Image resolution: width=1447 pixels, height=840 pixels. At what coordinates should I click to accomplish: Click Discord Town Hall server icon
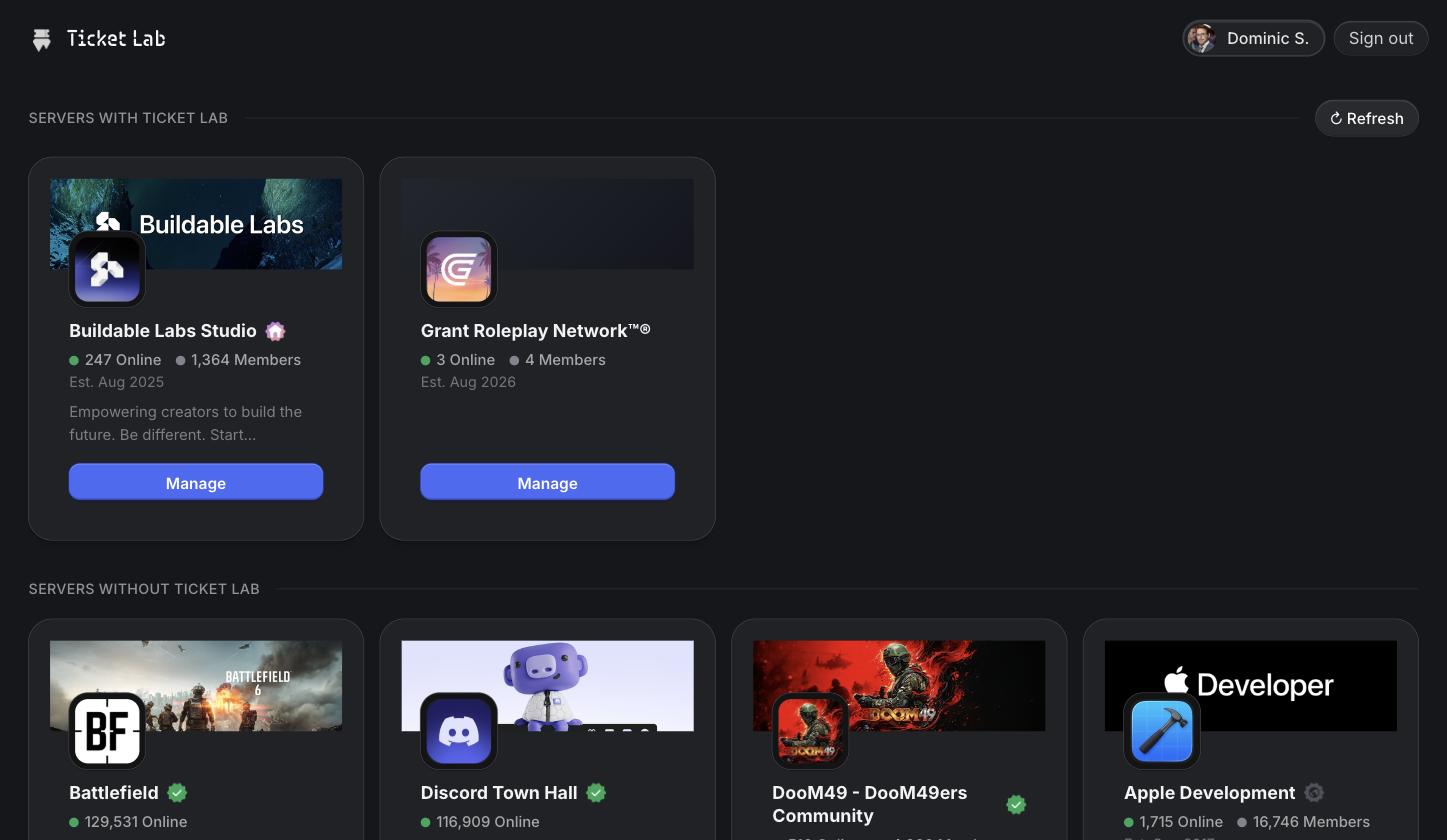459,731
